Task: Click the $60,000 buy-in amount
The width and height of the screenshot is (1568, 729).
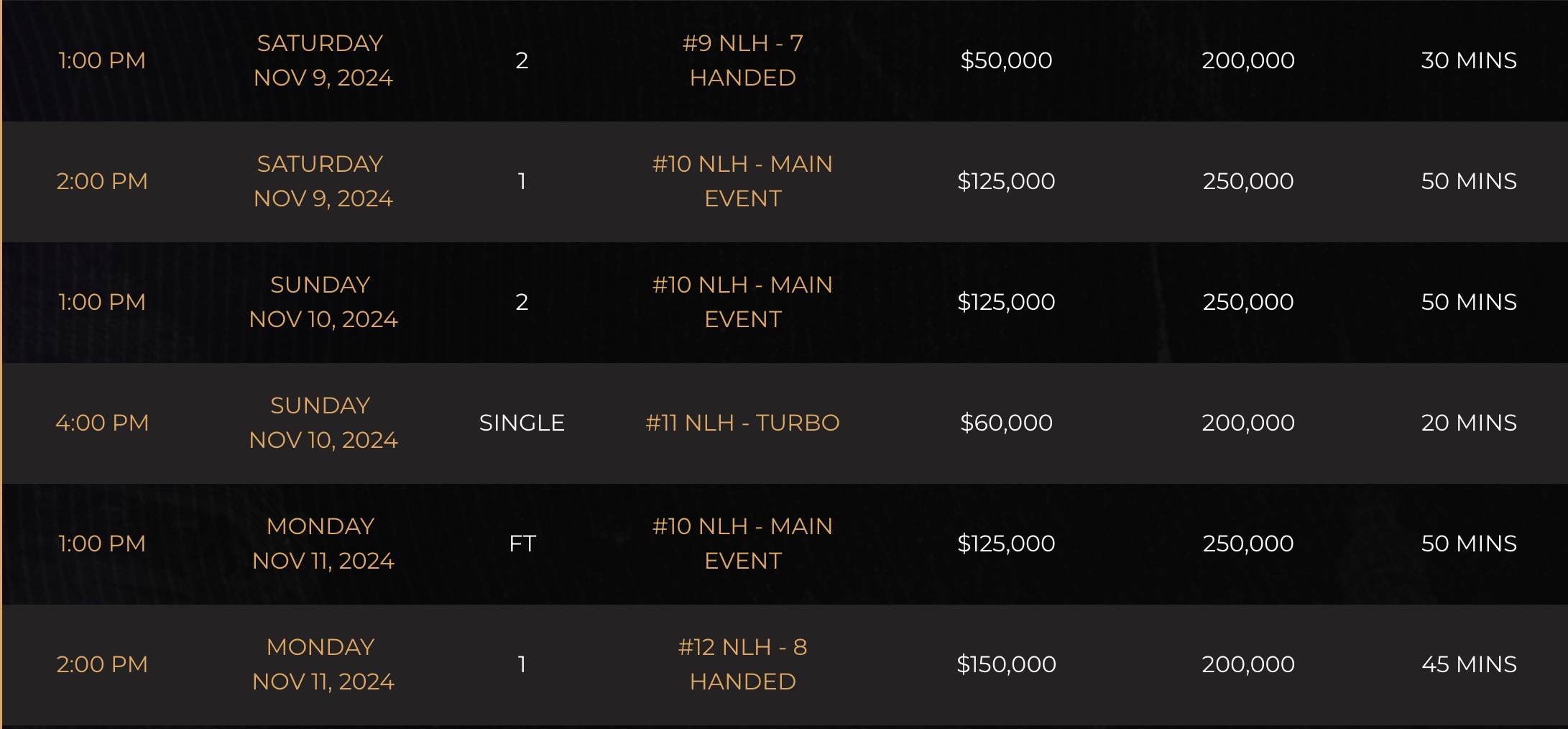Action: [1006, 423]
